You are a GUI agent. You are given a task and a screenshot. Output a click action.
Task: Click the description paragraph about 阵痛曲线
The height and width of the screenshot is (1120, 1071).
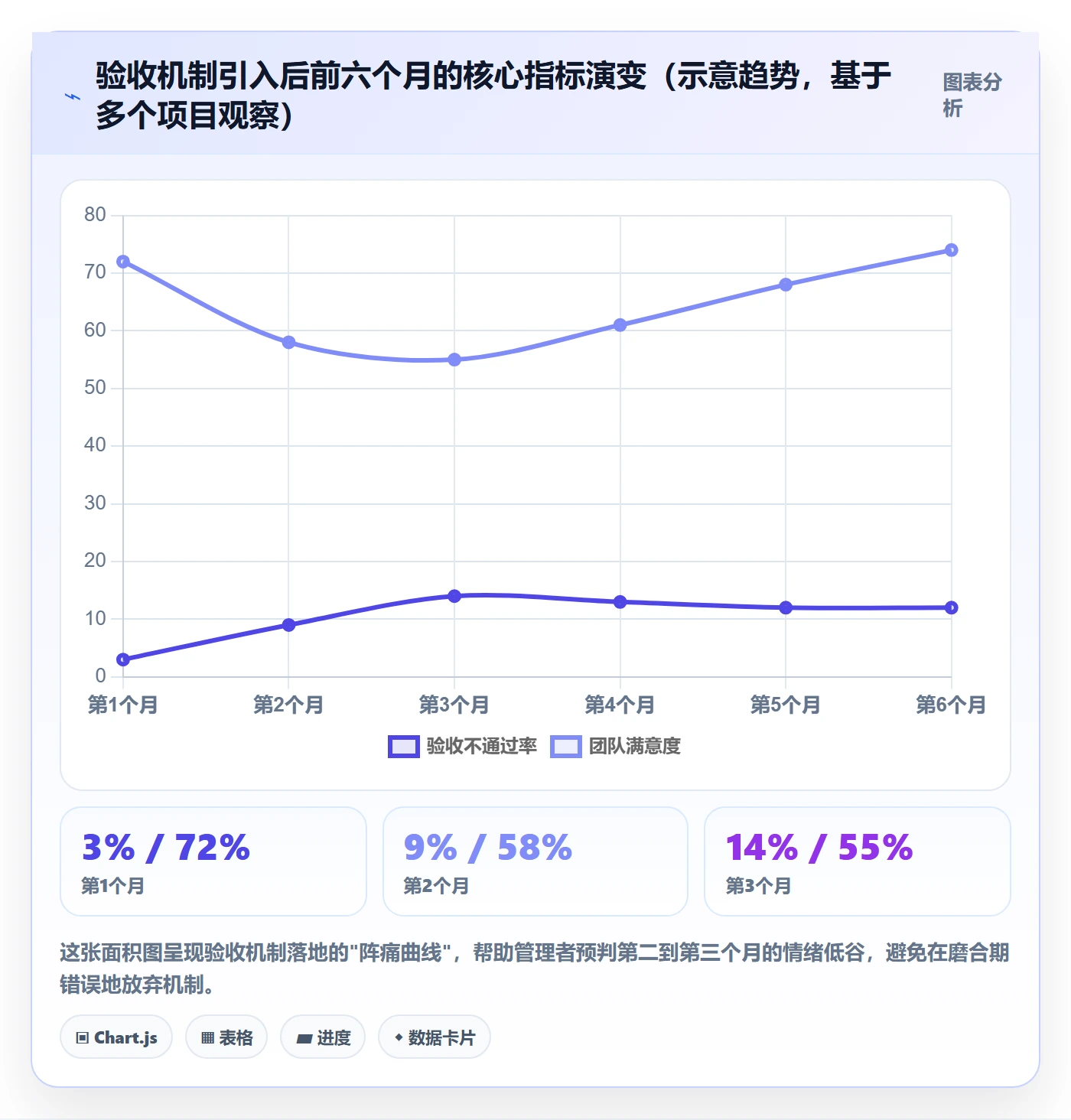(535, 969)
